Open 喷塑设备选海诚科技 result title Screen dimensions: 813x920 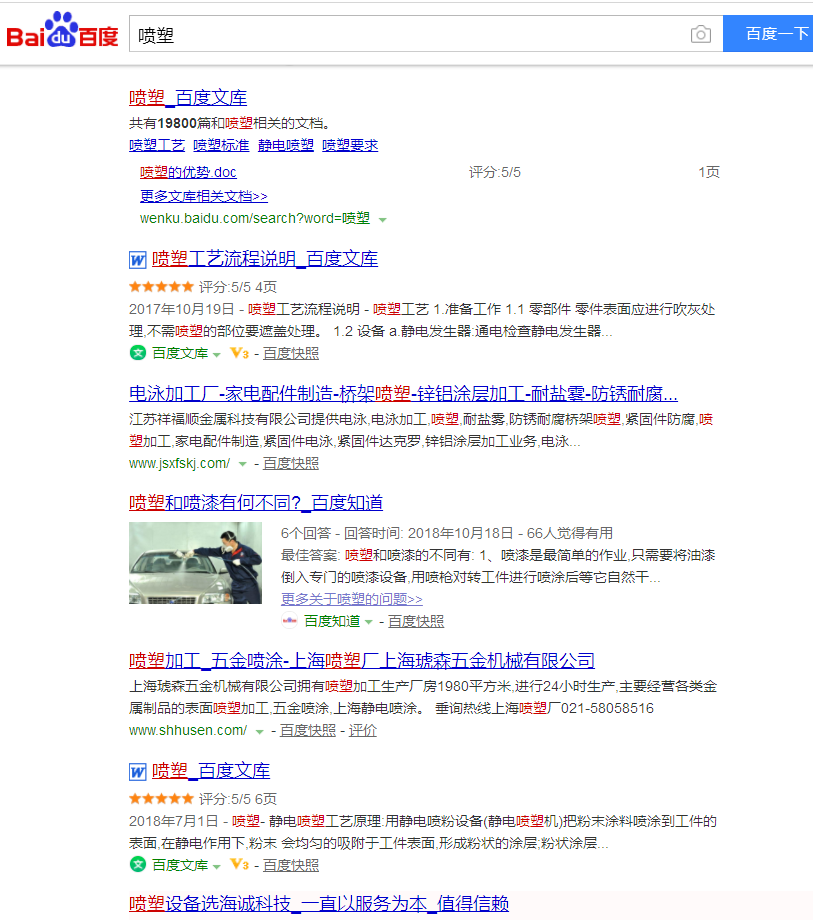click(319, 904)
